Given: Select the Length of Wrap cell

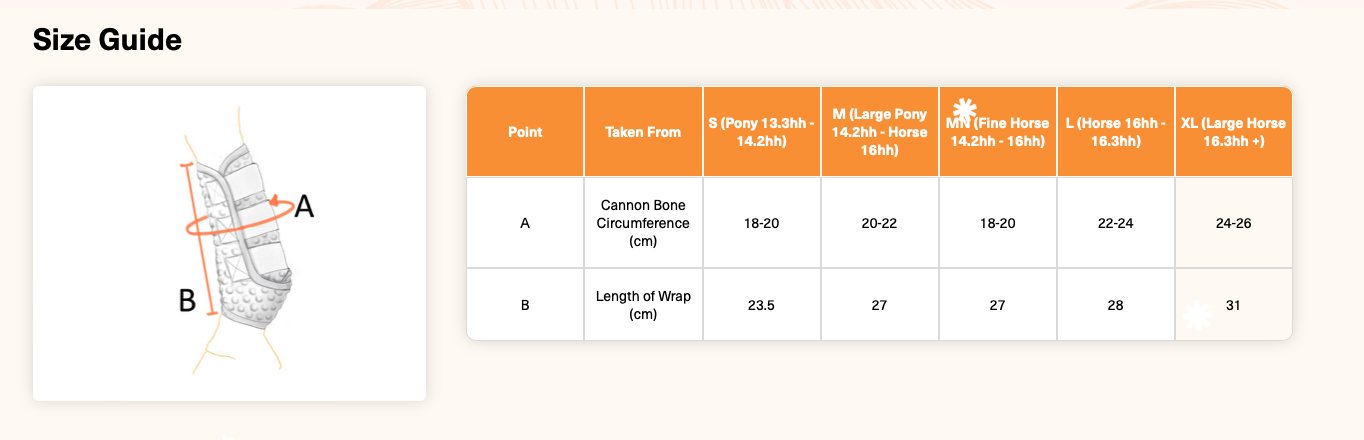Looking at the screenshot, I should pos(643,305).
